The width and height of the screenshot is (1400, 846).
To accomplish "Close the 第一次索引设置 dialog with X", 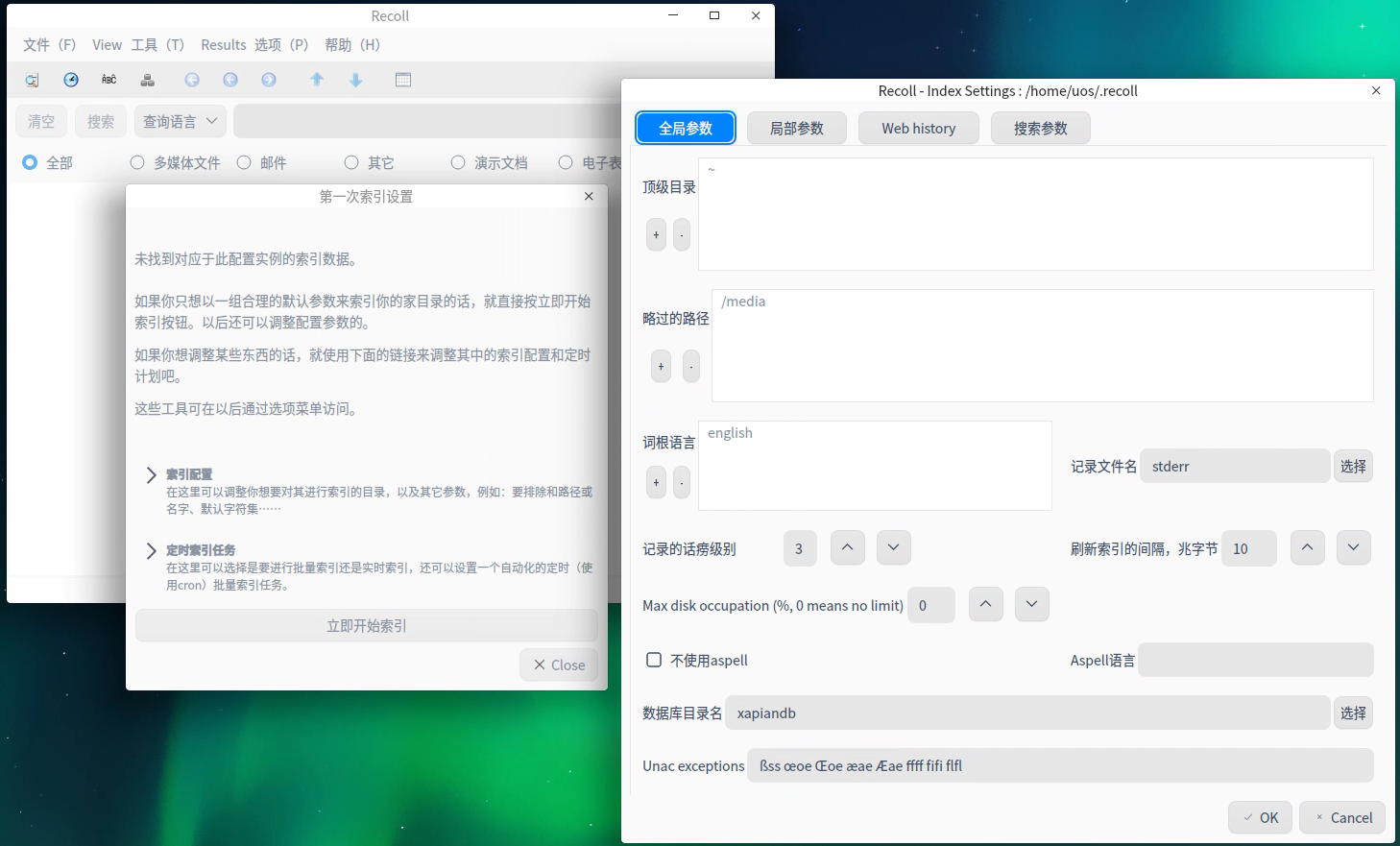I will 589,196.
